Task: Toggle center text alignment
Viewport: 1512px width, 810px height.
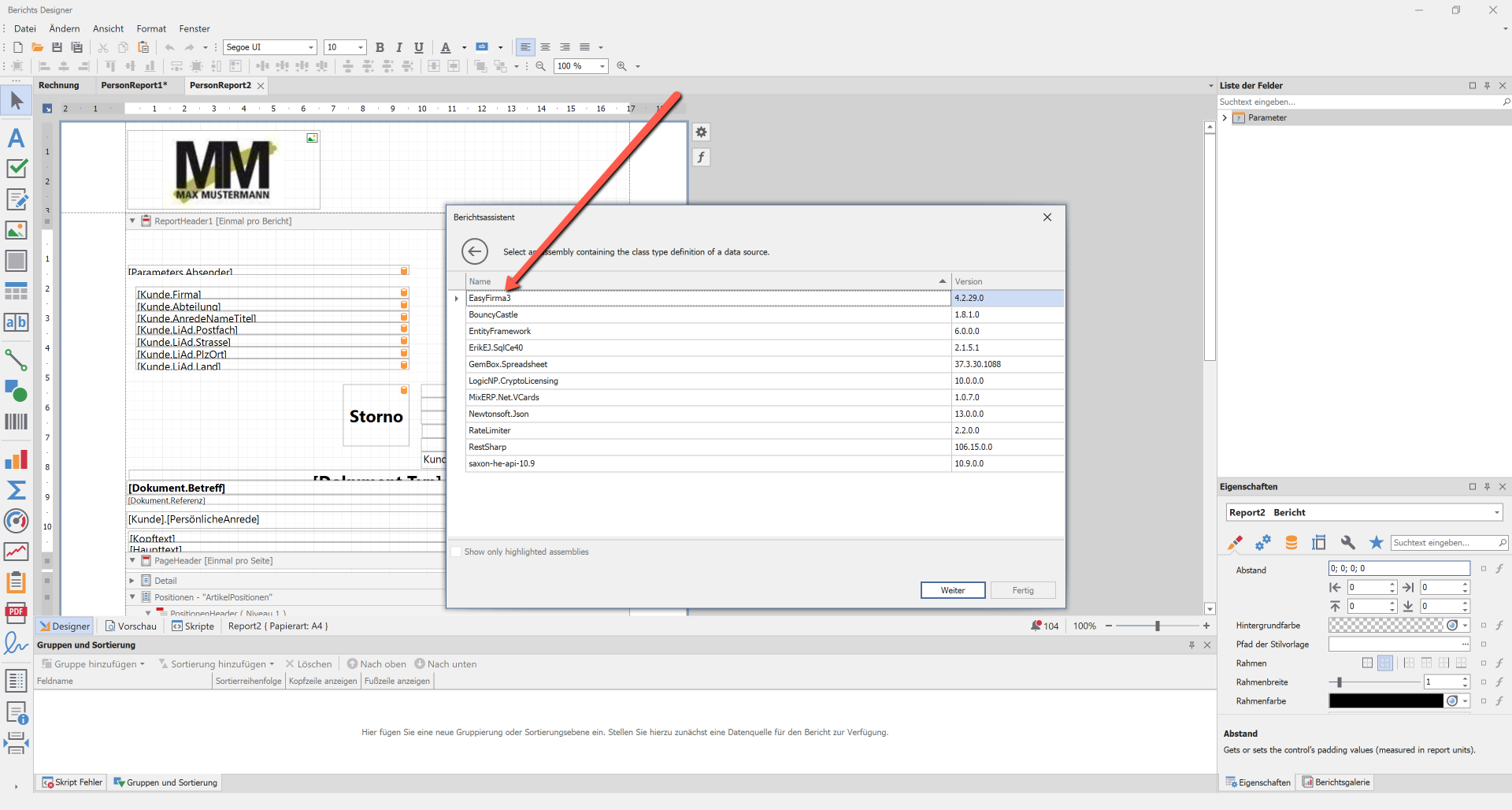Action: click(545, 47)
